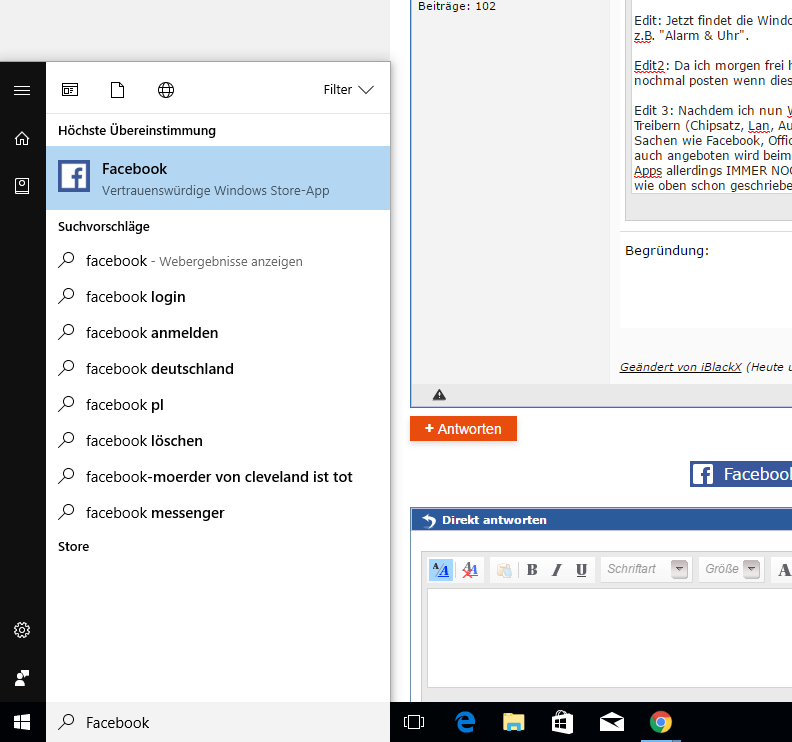Open the Windows Start button
This screenshot has height=742, width=792.
pos(22,722)
